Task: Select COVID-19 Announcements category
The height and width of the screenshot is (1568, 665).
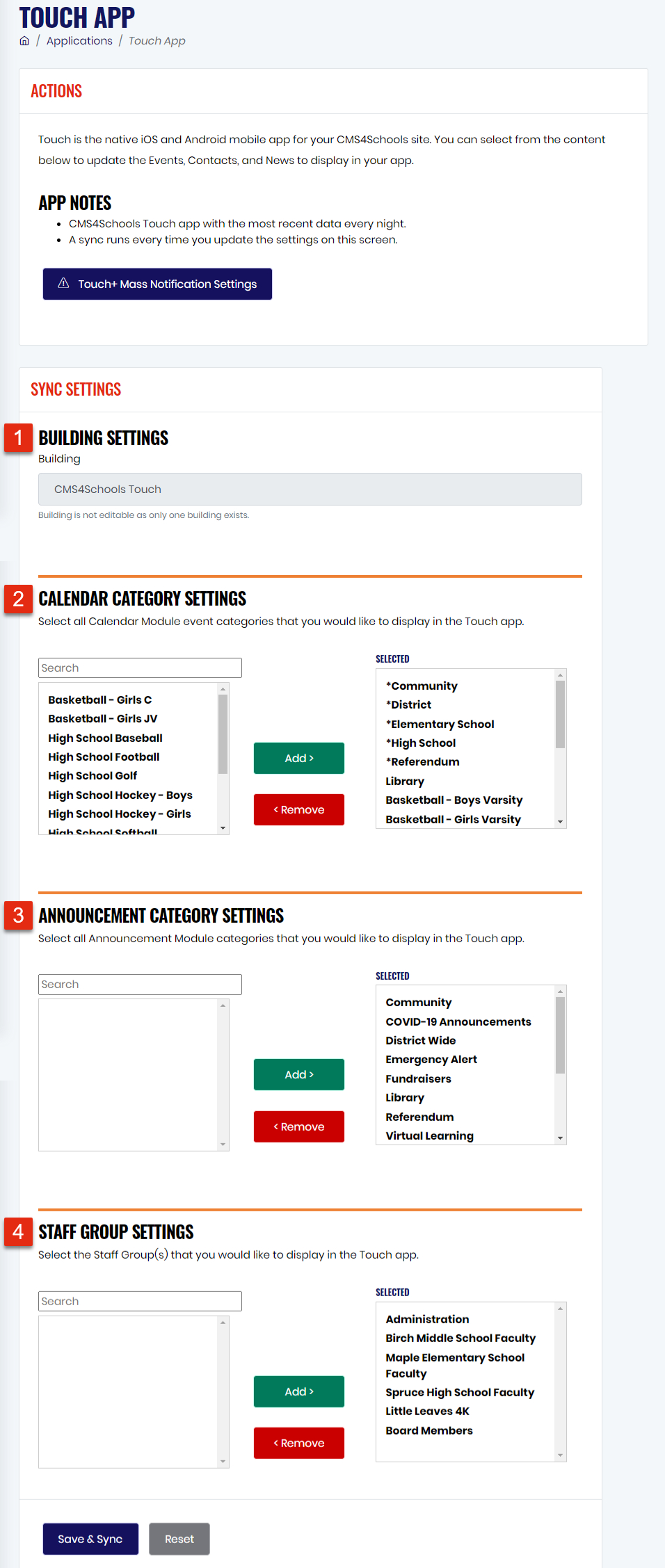Action: pos(458,1021)
